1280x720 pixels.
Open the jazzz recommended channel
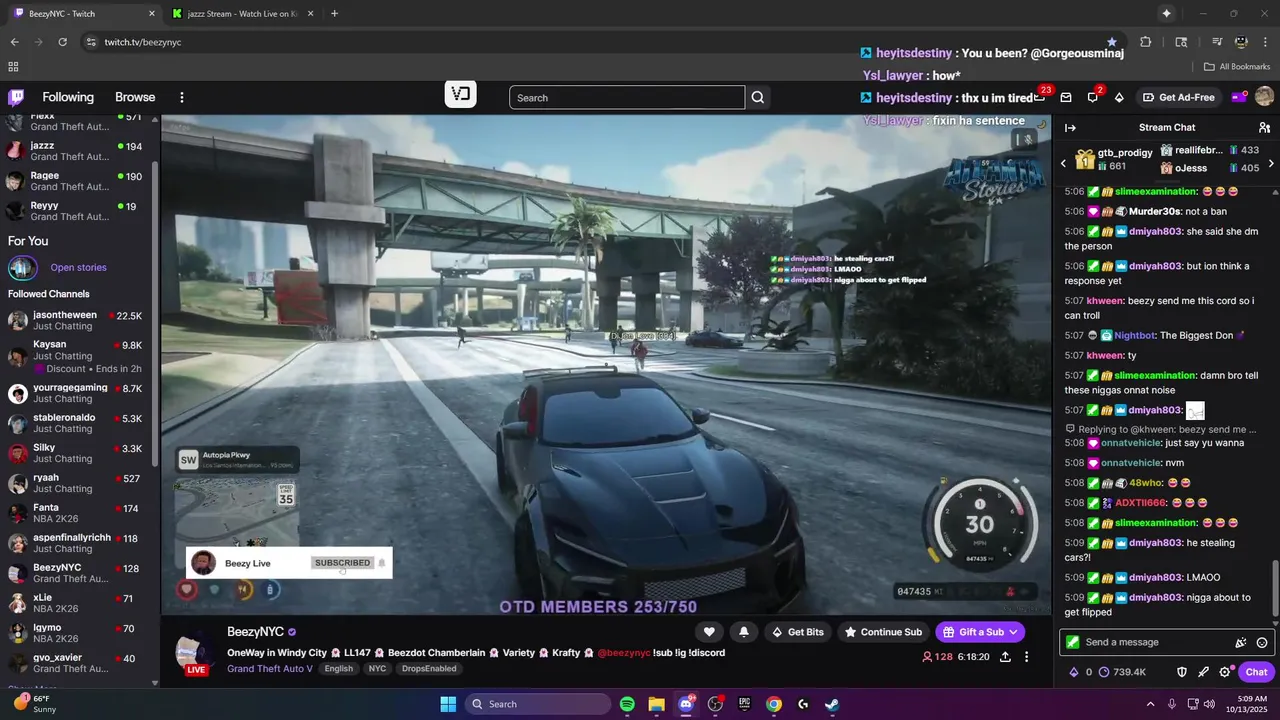tap(76, 151)
